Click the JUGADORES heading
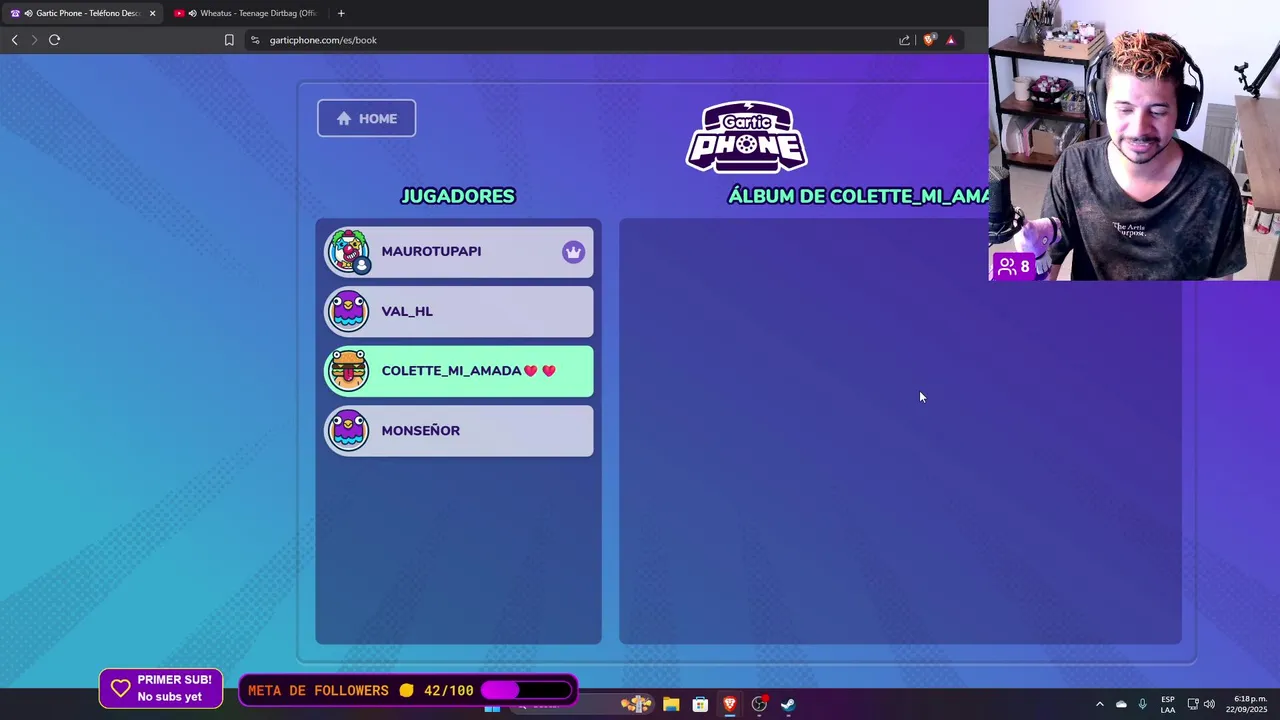Viewport: 1280px width, 720px height. point(458,196)
